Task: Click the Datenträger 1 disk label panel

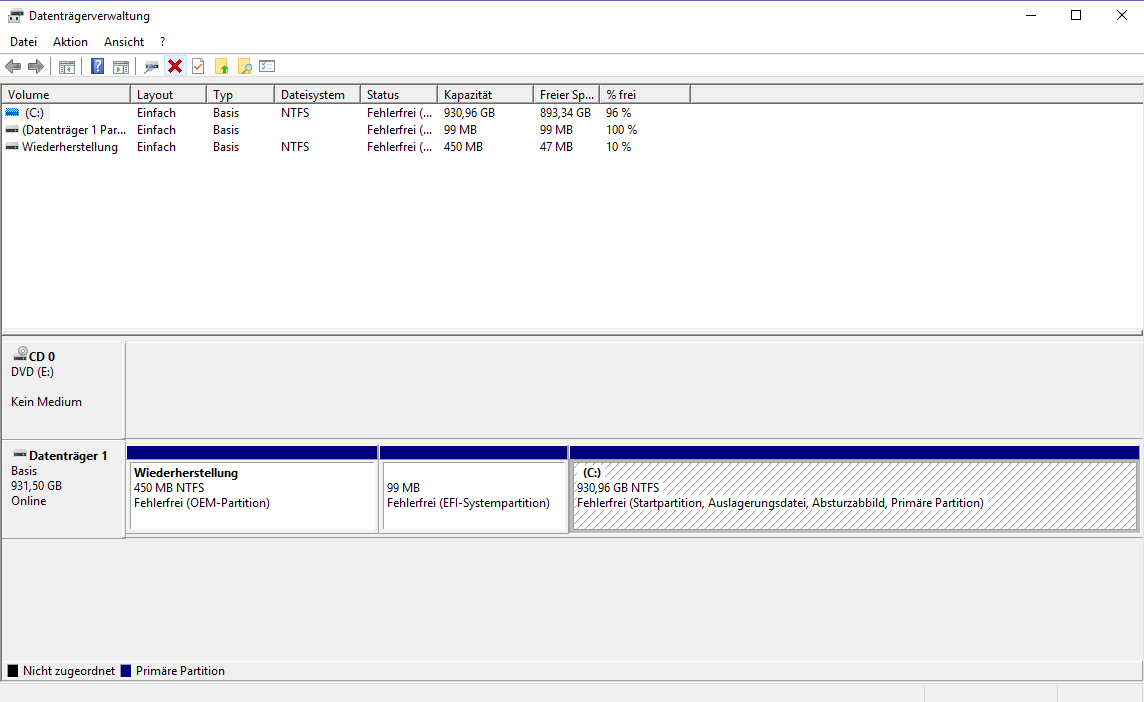Action: click(x=63, y=489)
